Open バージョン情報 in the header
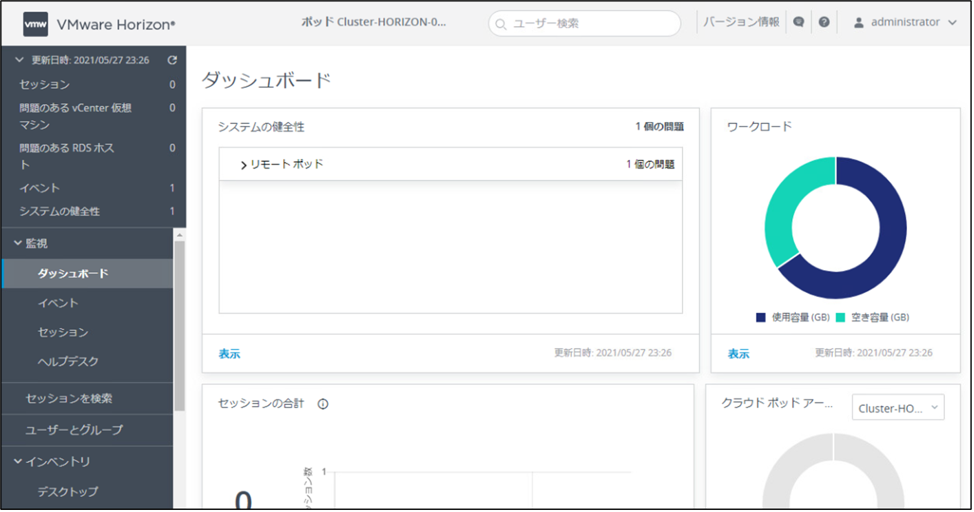This screenshot has width=974, height=512. [x=741, y=22]
